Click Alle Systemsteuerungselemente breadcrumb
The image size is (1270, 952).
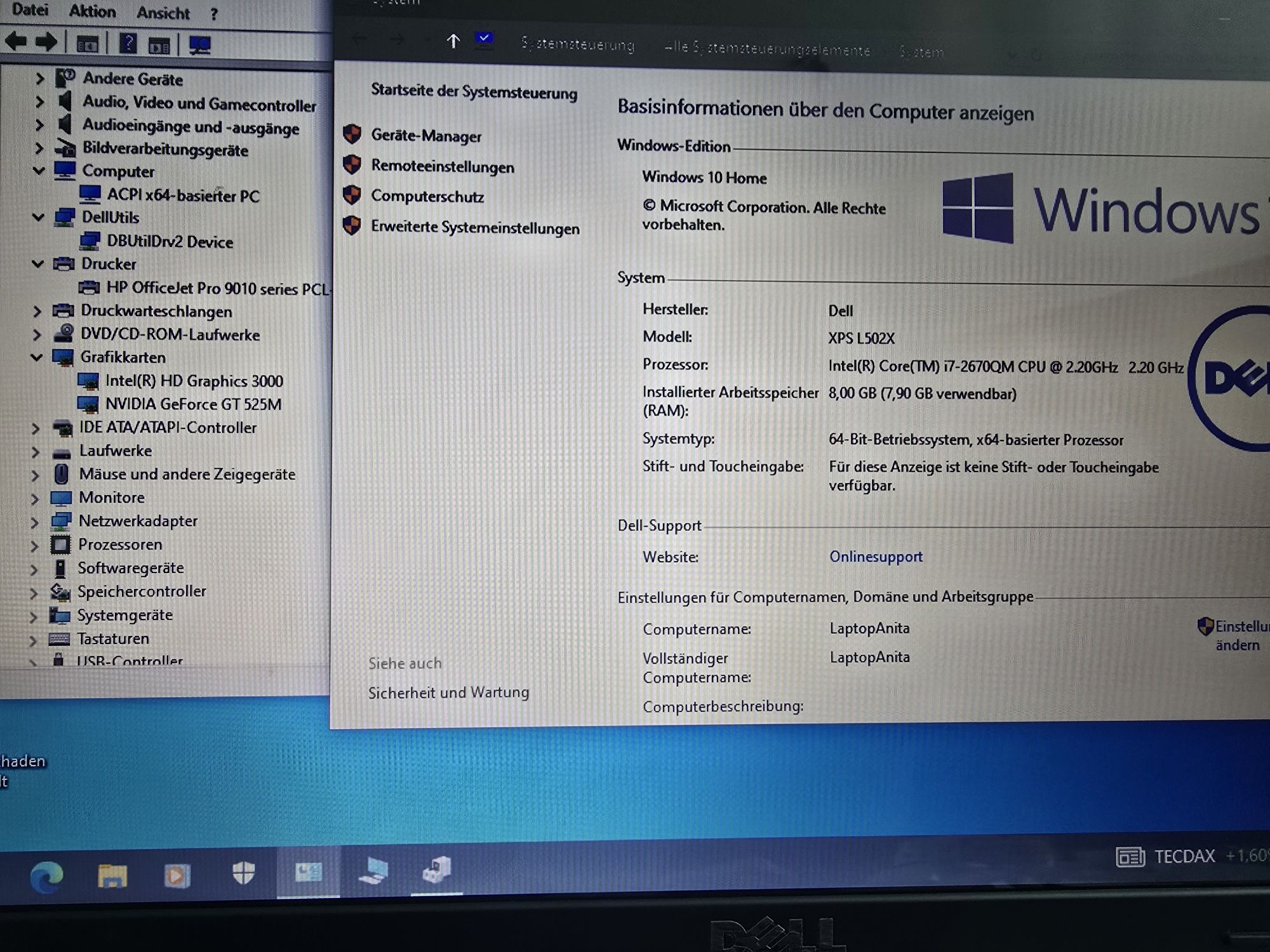[767, 48]
